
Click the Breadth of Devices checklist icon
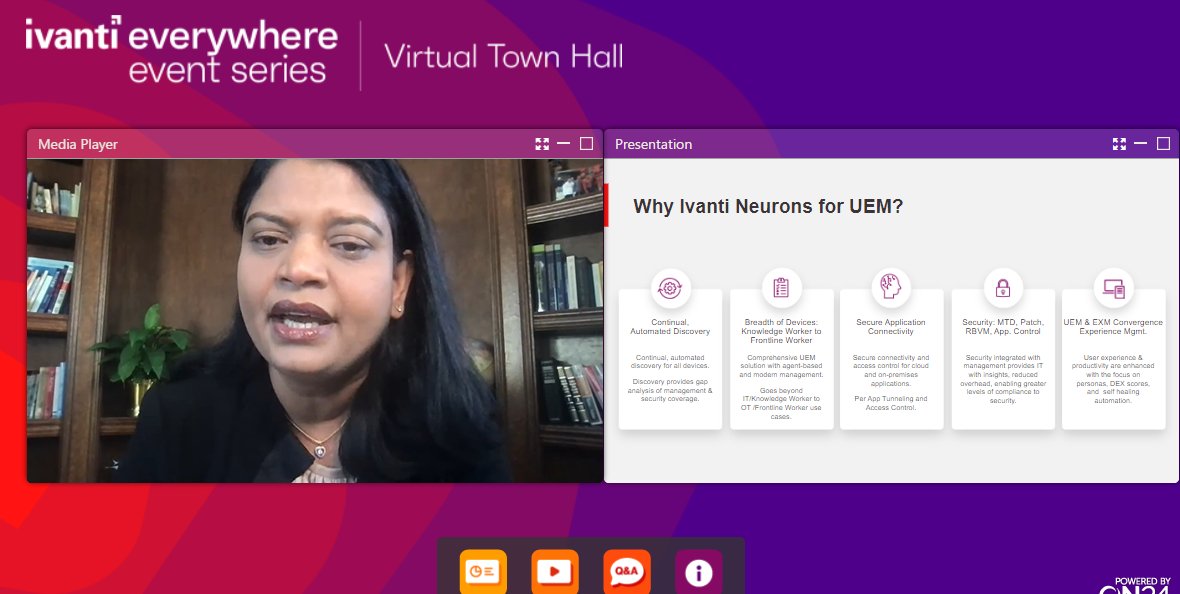point(781,288)
